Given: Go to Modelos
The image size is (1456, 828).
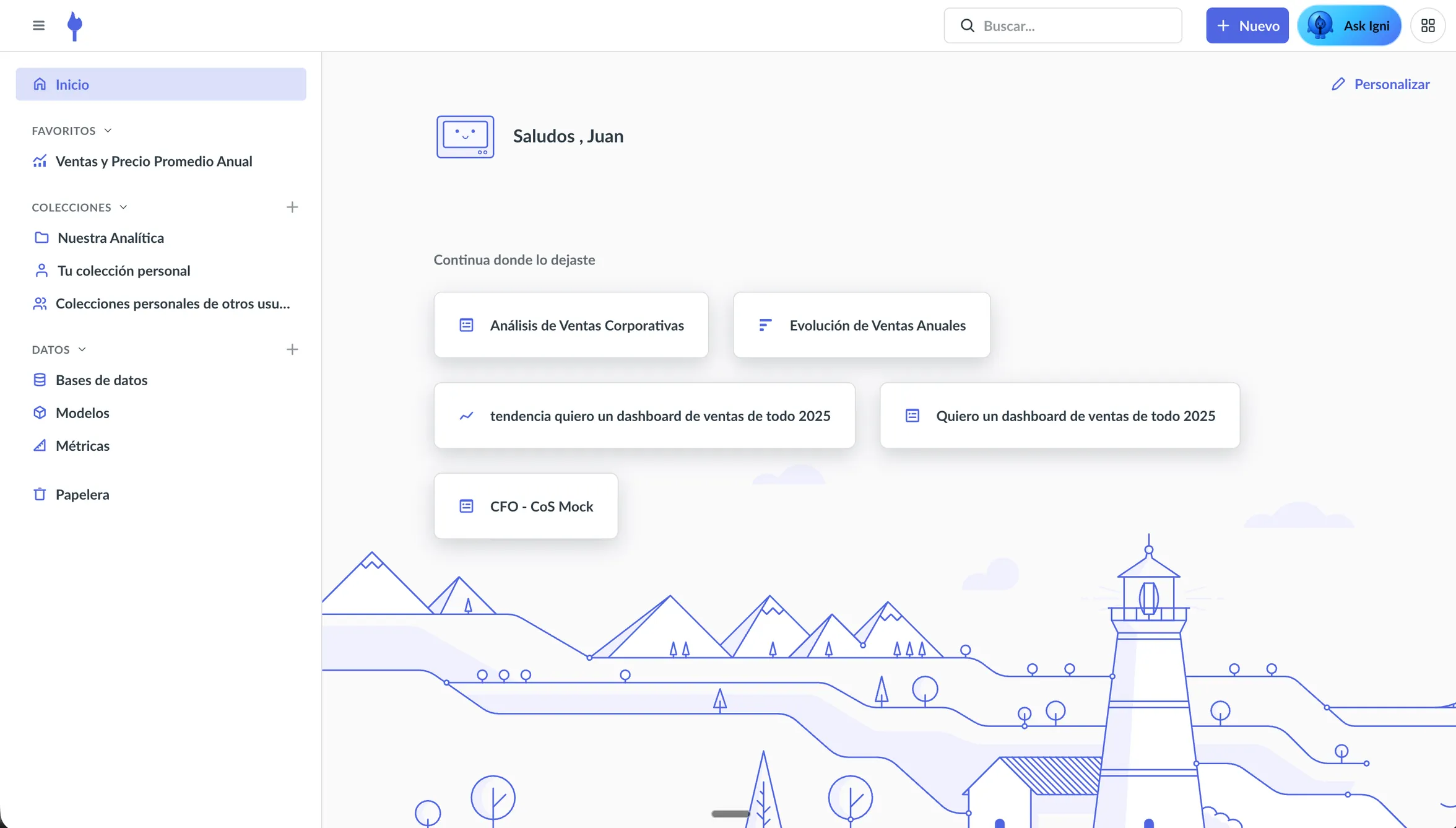Looking at the screenshot, I should point(161,412).
